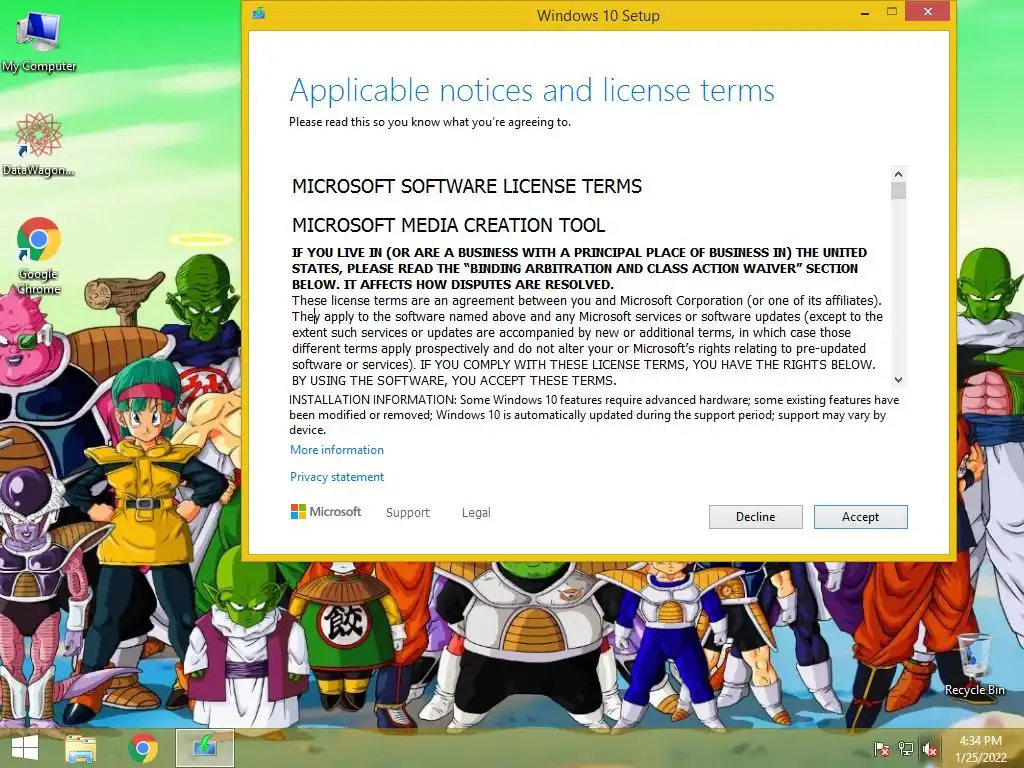
Task: Click the Microsoft logo in setup footer
Action: point(326,511)
